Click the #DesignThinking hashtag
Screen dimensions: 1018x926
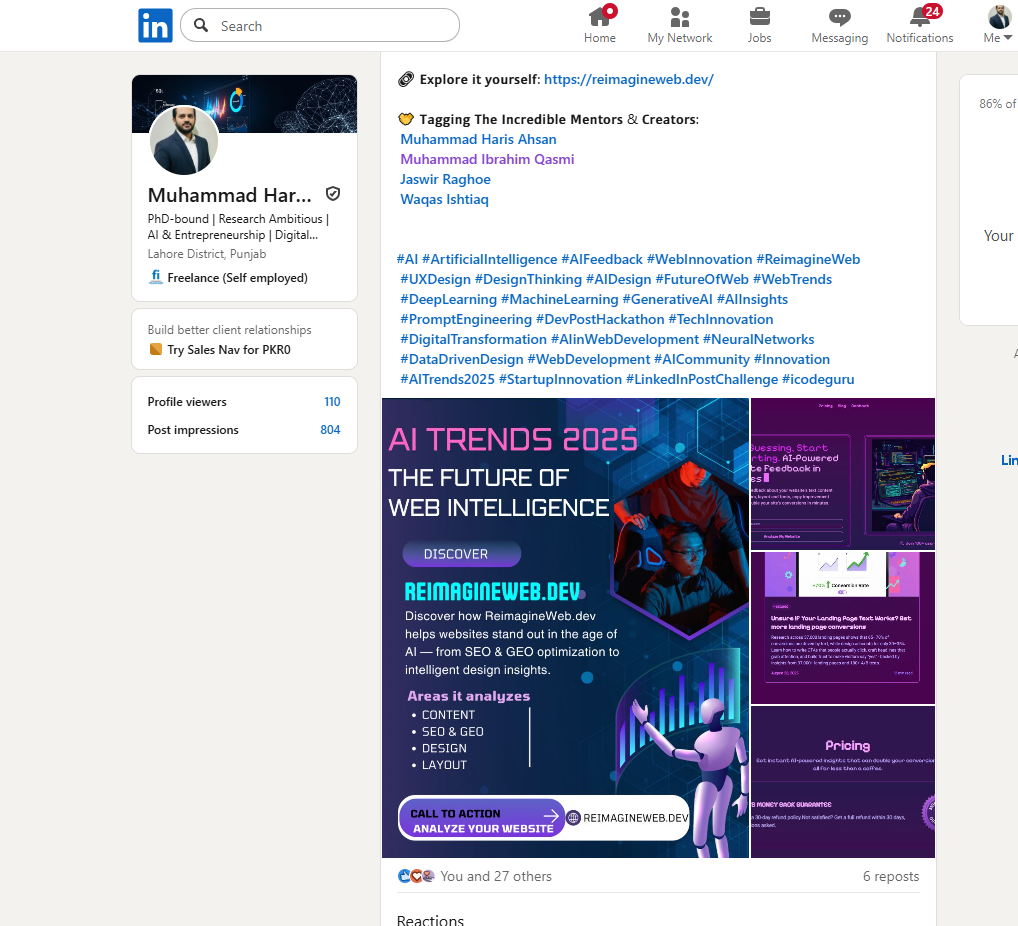click(528, 279)
